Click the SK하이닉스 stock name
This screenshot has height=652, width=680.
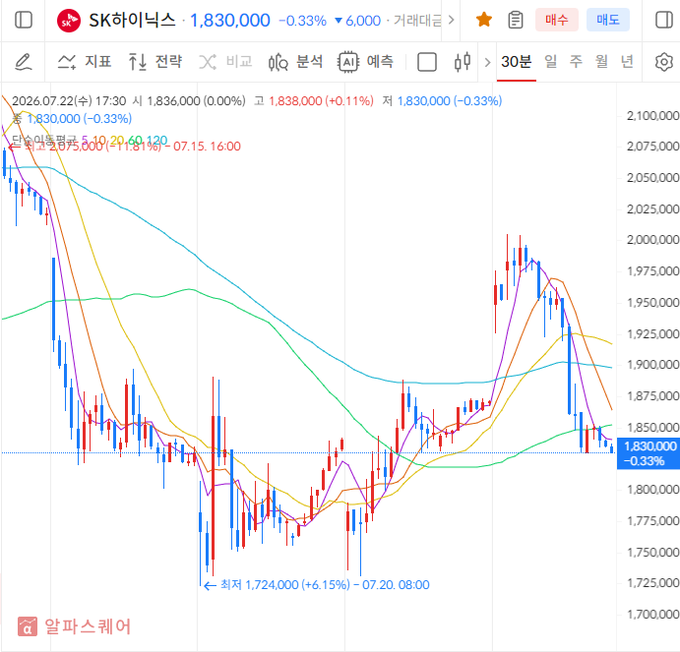132,20
